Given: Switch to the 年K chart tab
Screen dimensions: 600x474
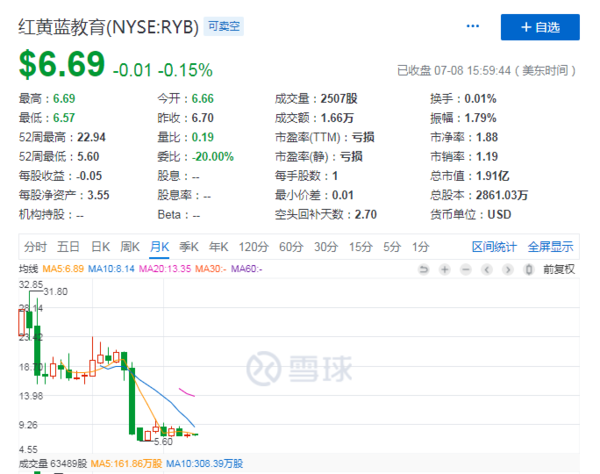Looking at the screenshot, I should (x=218, y=247).
